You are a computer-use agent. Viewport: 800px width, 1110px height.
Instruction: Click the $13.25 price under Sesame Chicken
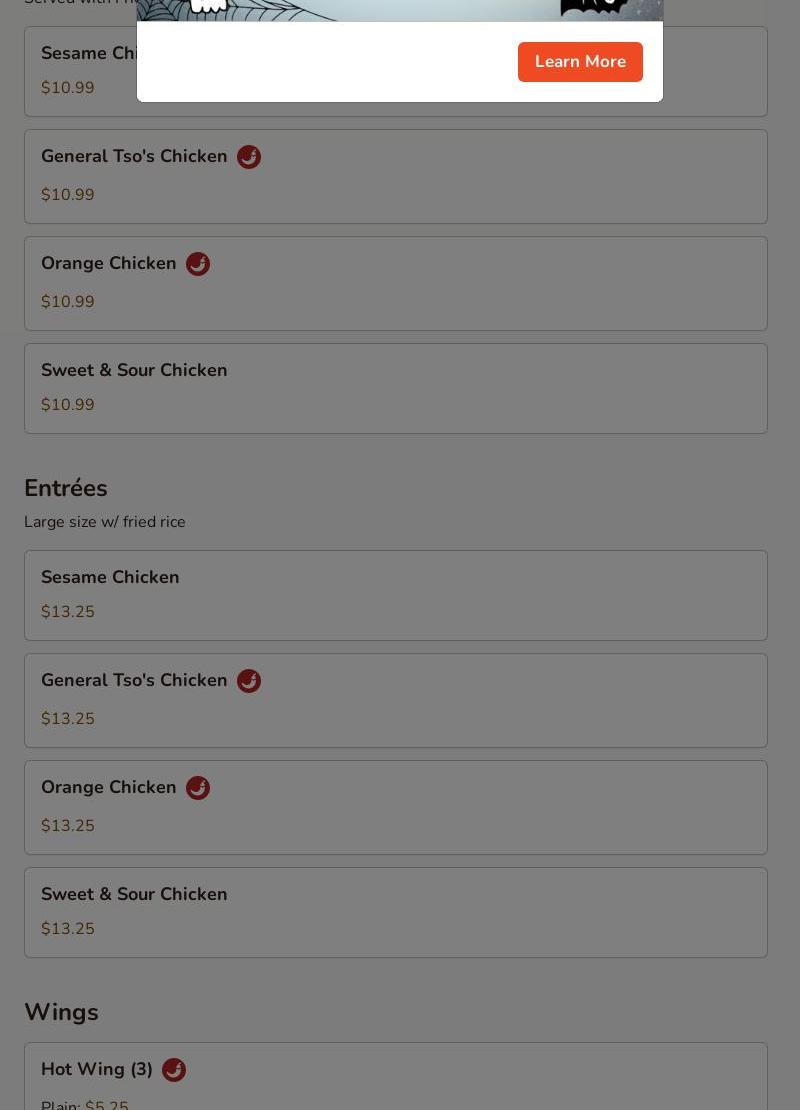68,612
